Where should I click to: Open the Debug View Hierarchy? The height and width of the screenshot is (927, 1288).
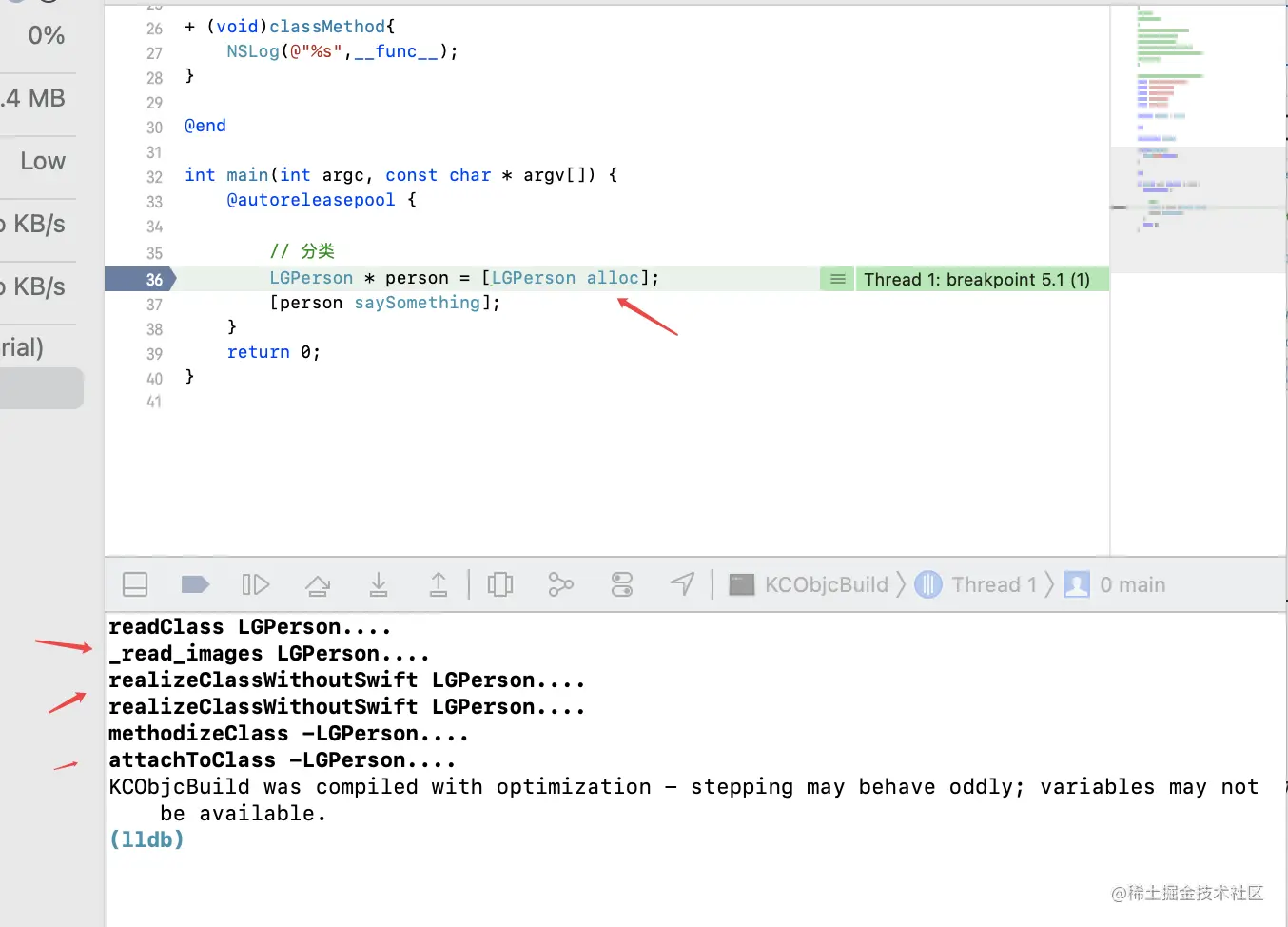[500, 584]
